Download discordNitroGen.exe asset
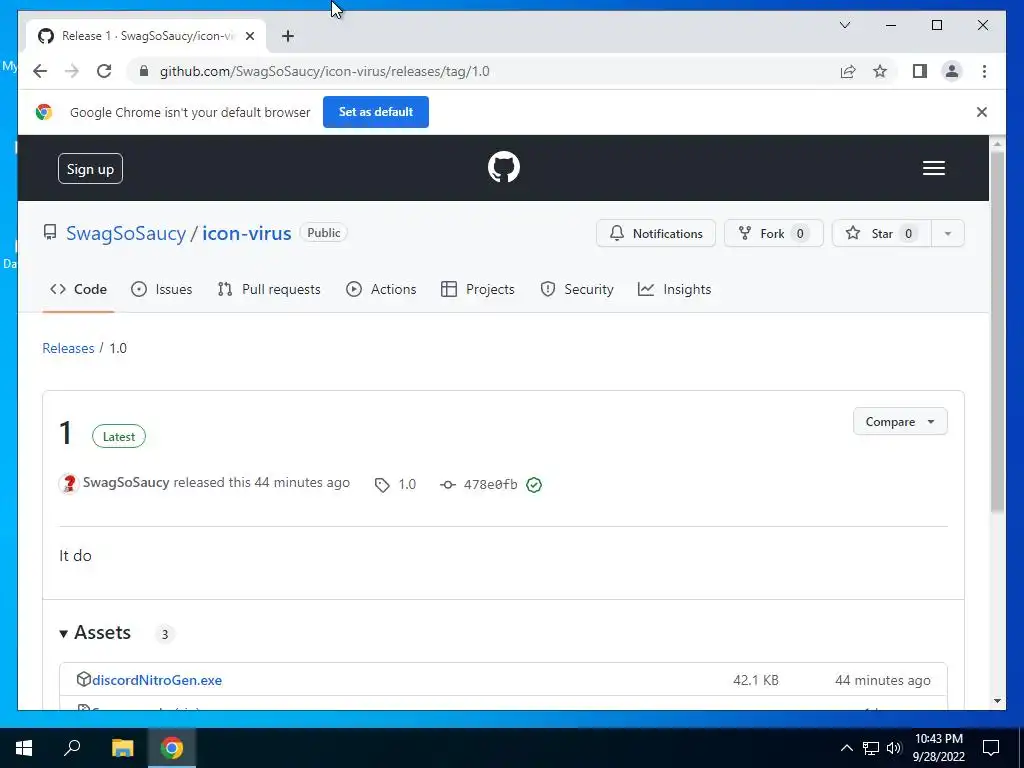 (157, 680)
